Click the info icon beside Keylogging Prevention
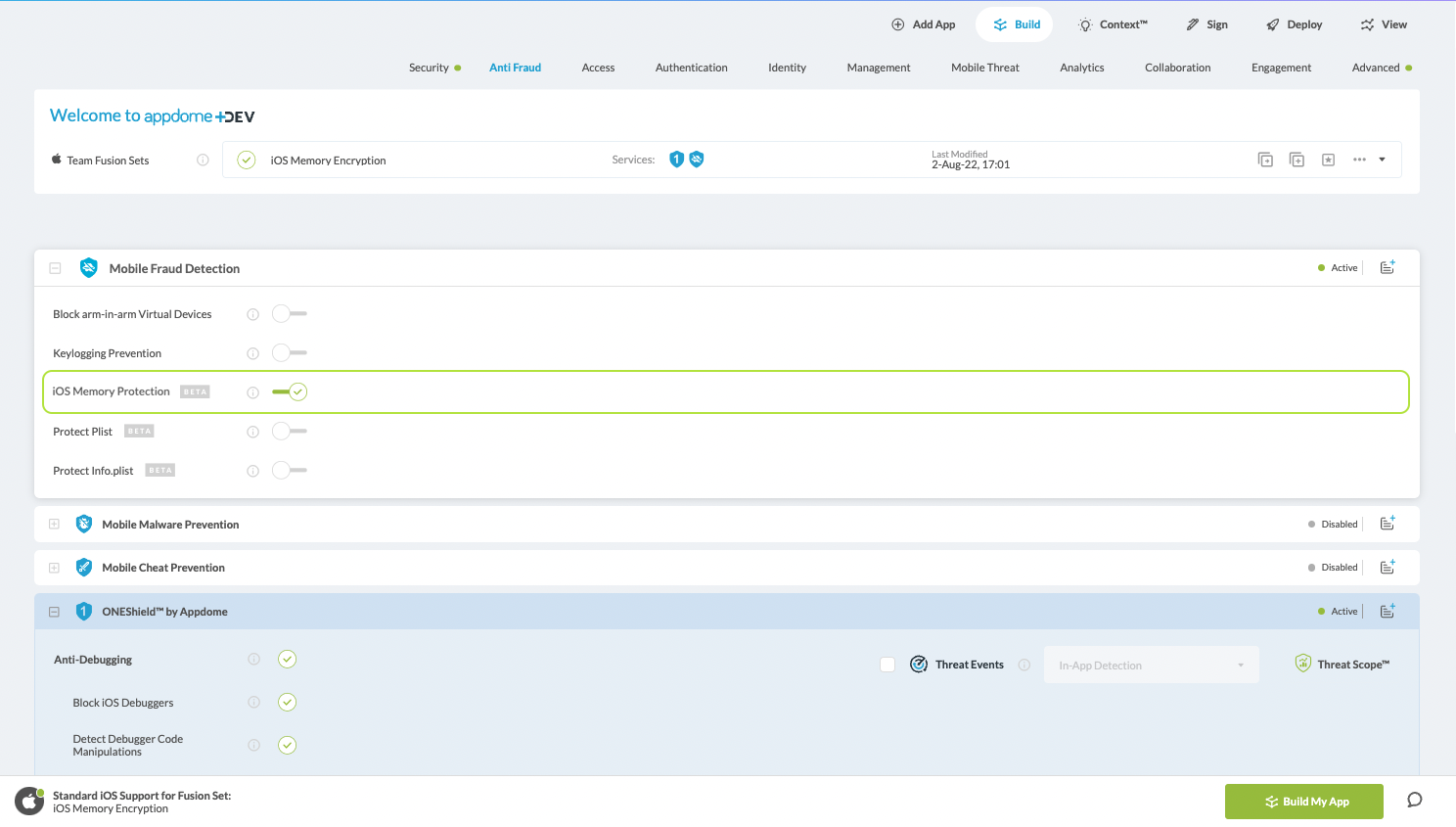The image size is (1456, 827). click(252, 353)
